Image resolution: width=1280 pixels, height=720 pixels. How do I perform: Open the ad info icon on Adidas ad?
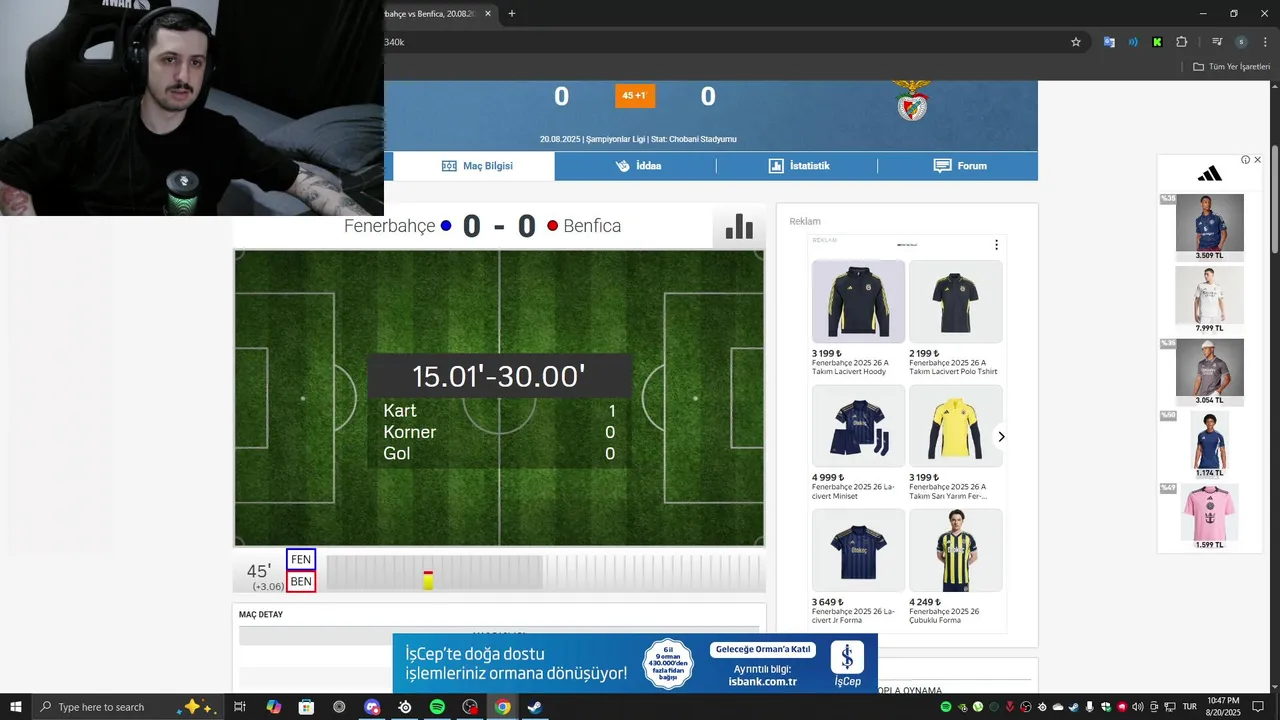click(x=1245, y=160)
